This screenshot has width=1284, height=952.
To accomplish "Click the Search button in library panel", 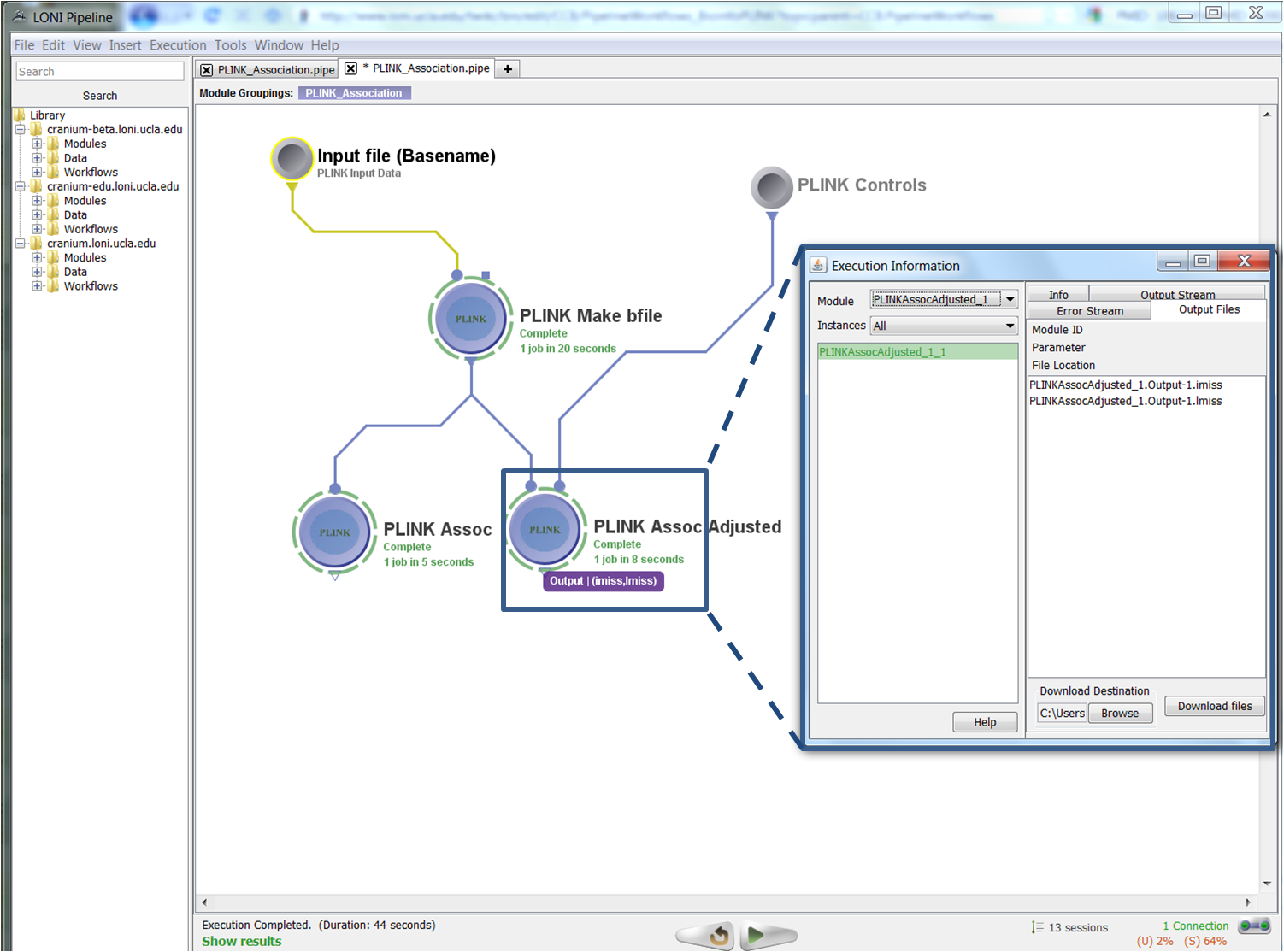I will coord(100,96).
